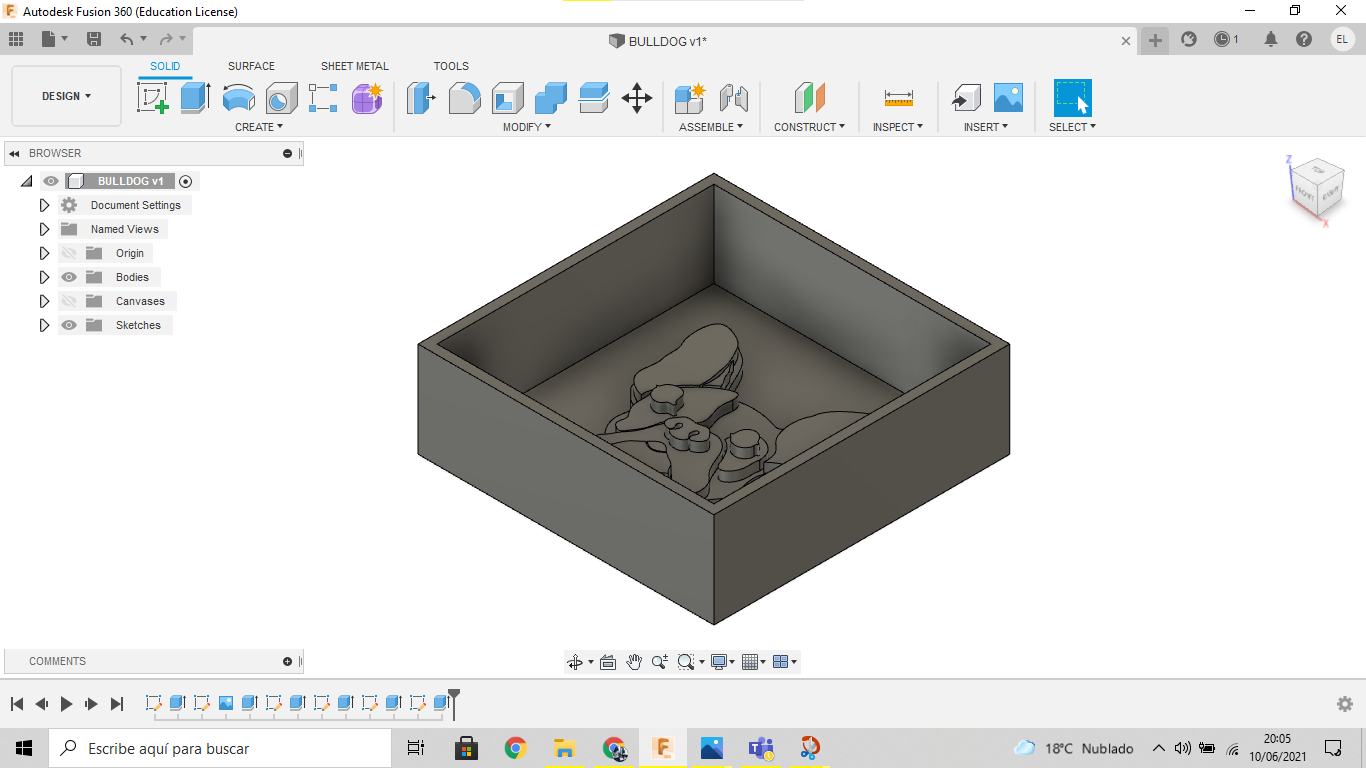
Task: Expand the CREATE menu
Action: 259,127
